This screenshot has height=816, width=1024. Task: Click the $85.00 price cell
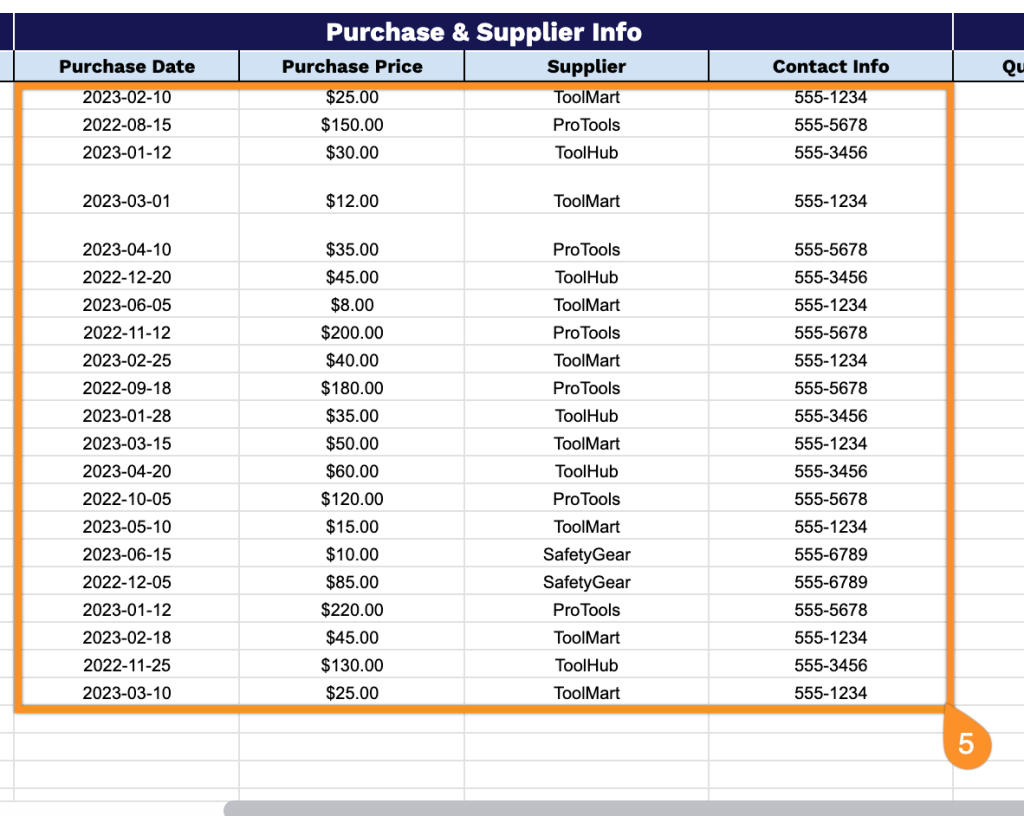click(x=352, y=582)
